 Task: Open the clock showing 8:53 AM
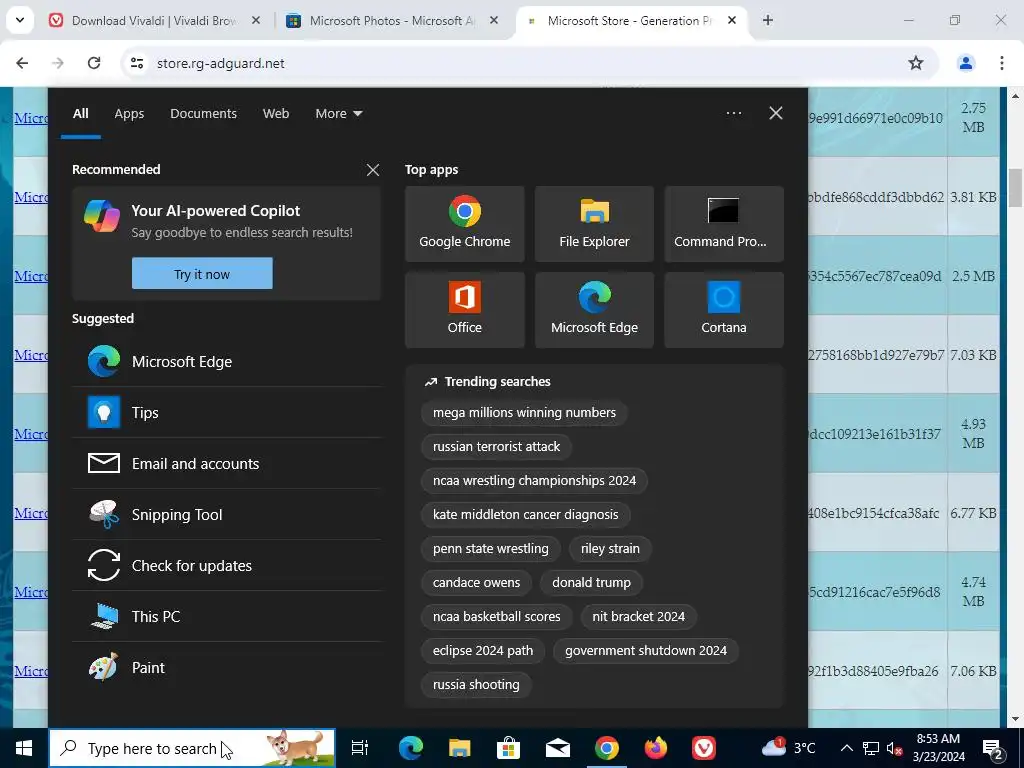point(938,748)
